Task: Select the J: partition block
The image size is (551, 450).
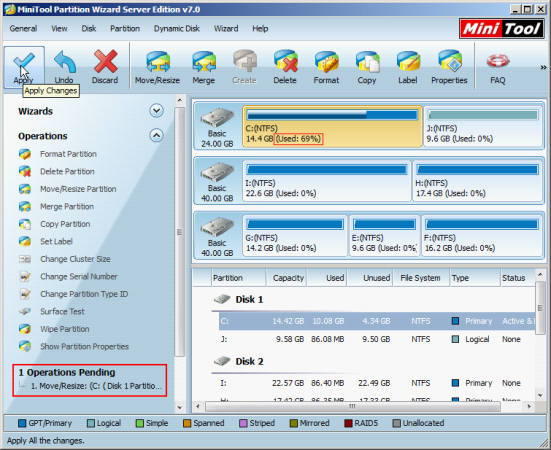Action: point(483,126)
